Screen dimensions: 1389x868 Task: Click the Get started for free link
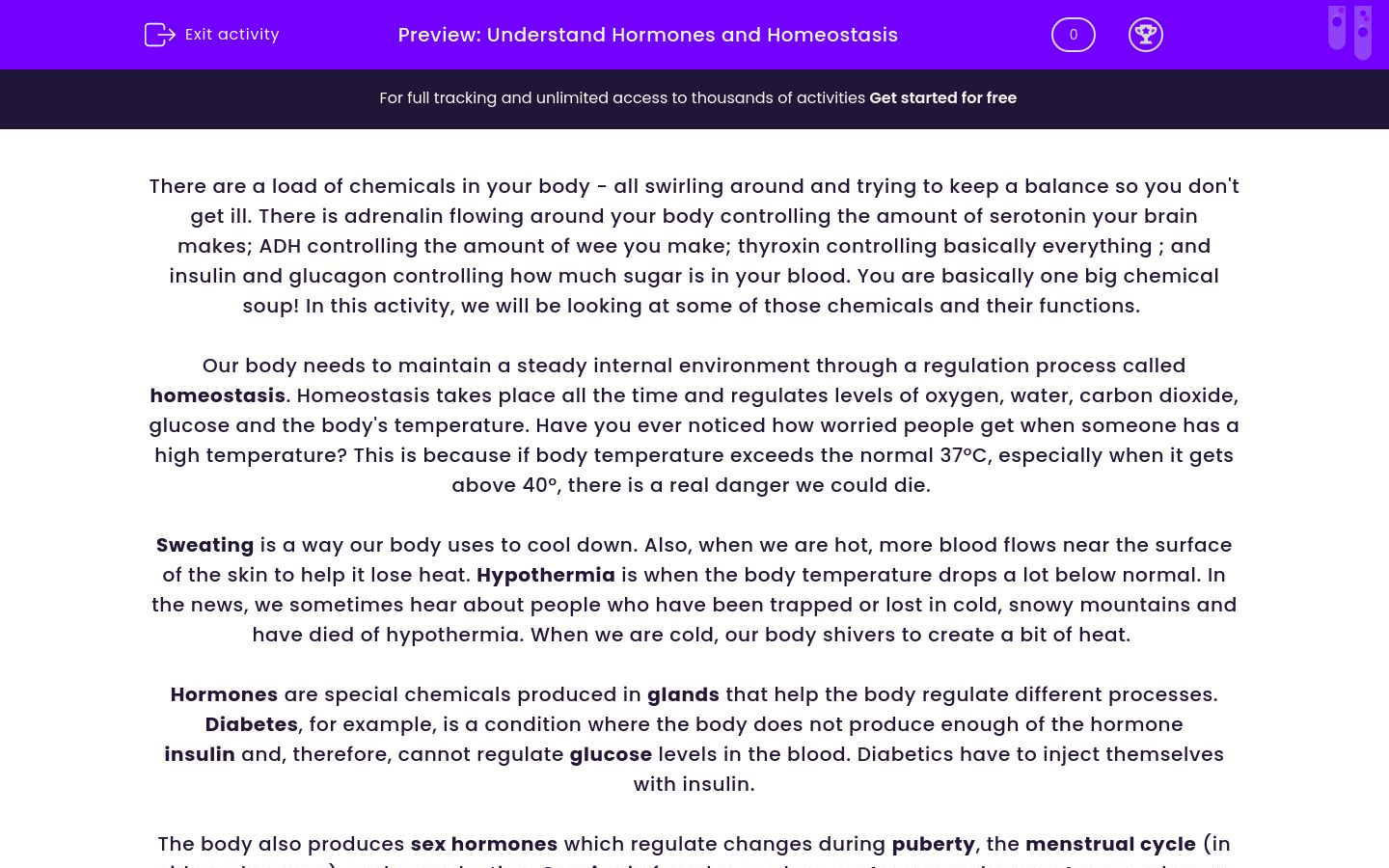tap(942, 97)
